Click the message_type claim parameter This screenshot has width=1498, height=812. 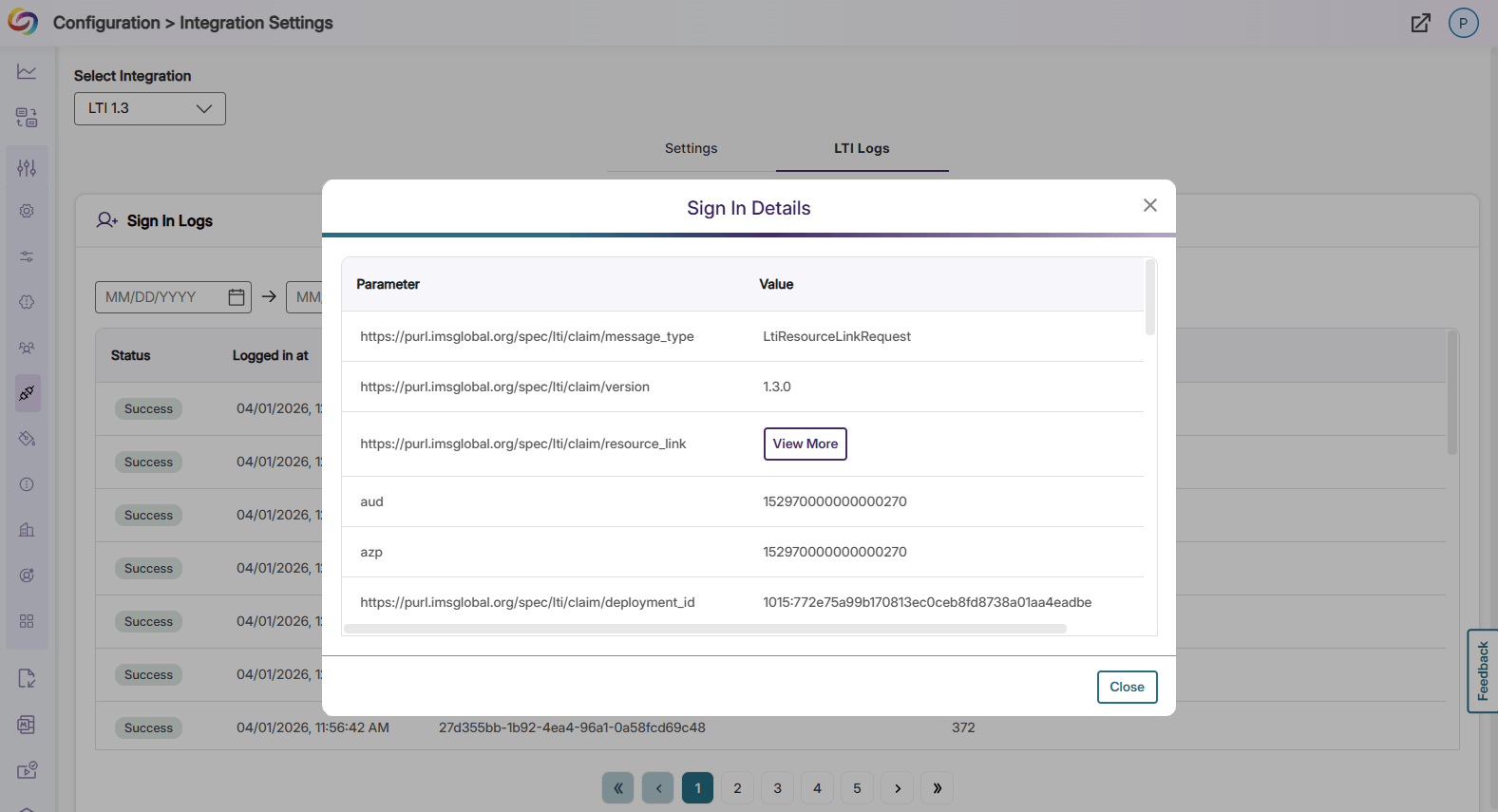click(527, 336)
